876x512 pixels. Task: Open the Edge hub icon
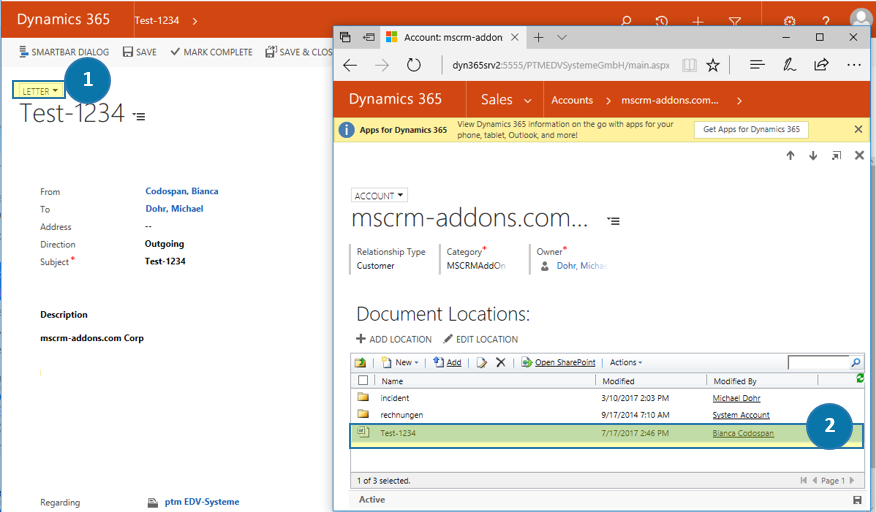tap(757, 65)
